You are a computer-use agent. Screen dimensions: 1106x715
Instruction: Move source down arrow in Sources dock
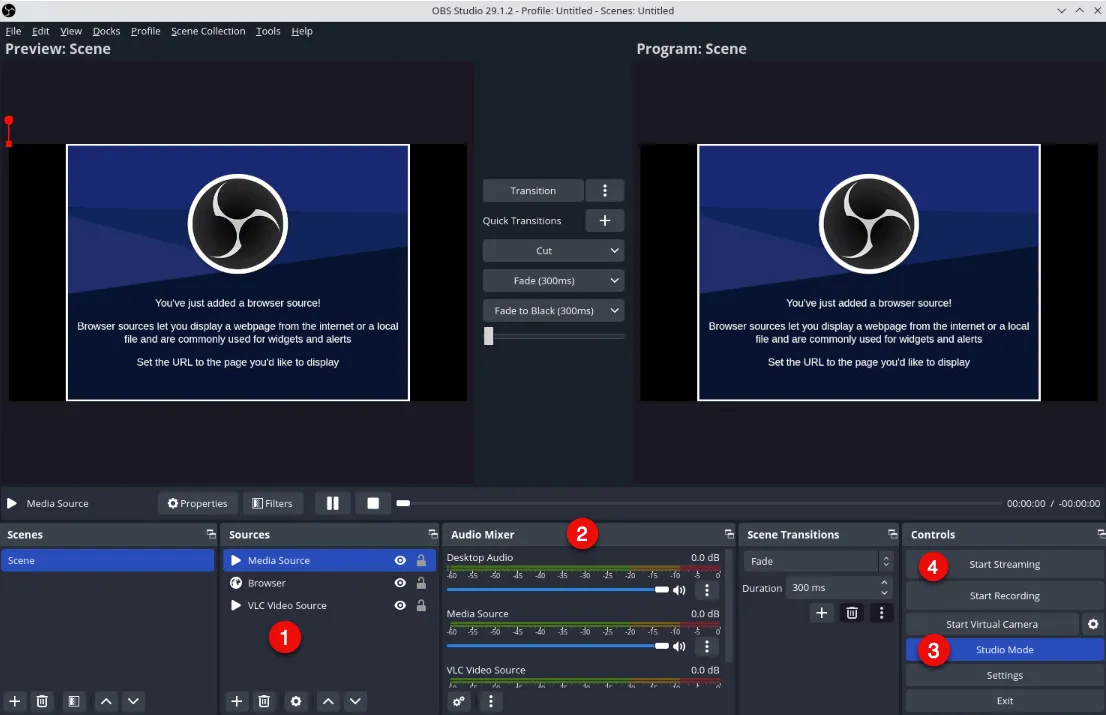point(356,701)
